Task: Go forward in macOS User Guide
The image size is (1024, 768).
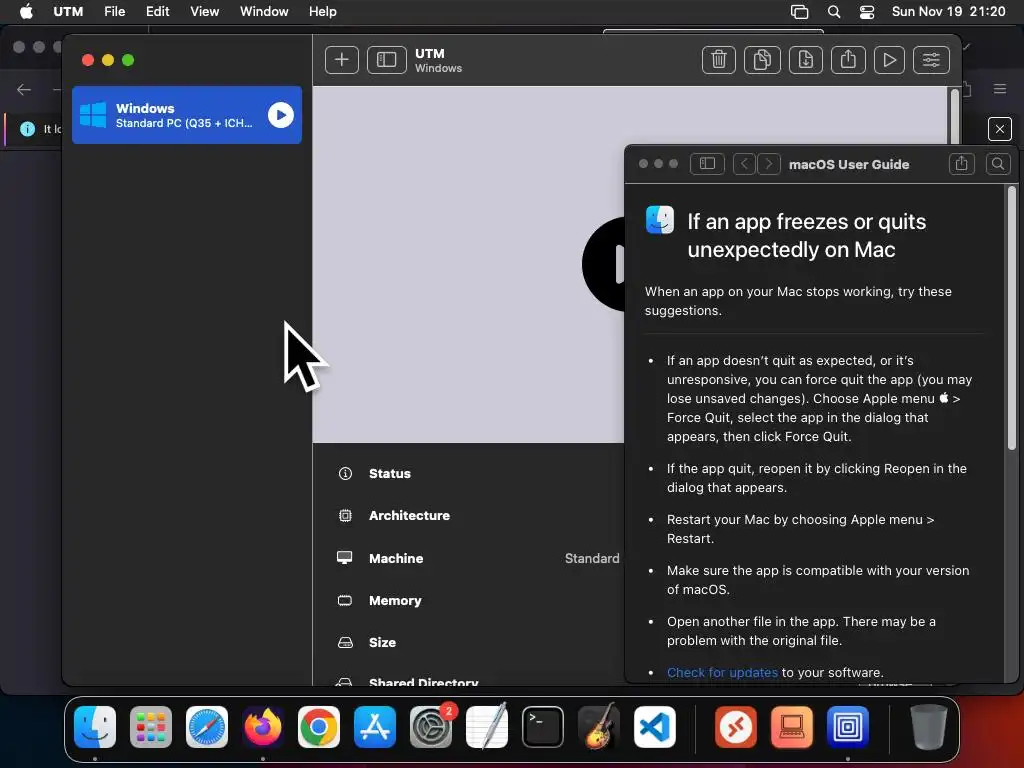Action: coord(769,164)
